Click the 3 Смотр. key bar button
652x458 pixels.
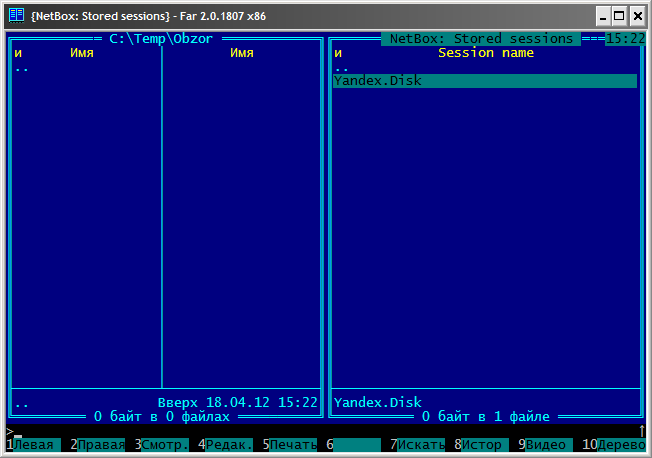[x=164, y=444]
